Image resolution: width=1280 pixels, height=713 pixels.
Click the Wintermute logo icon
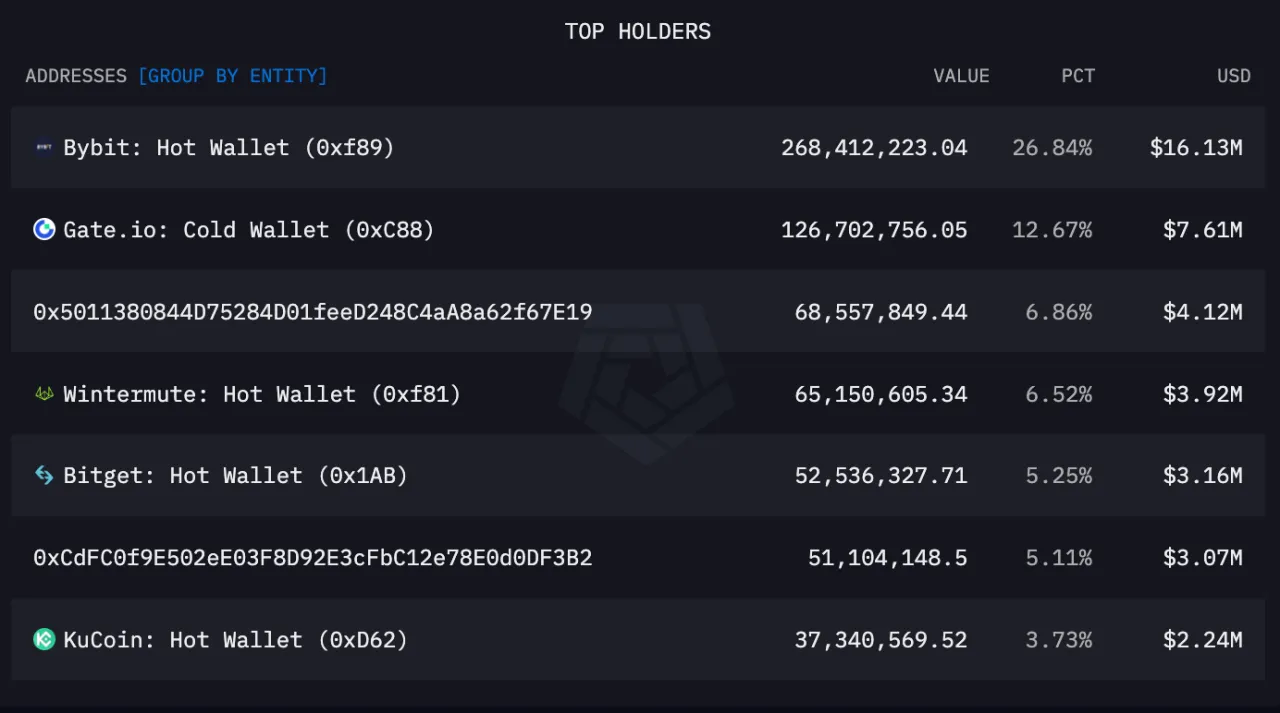44,394
